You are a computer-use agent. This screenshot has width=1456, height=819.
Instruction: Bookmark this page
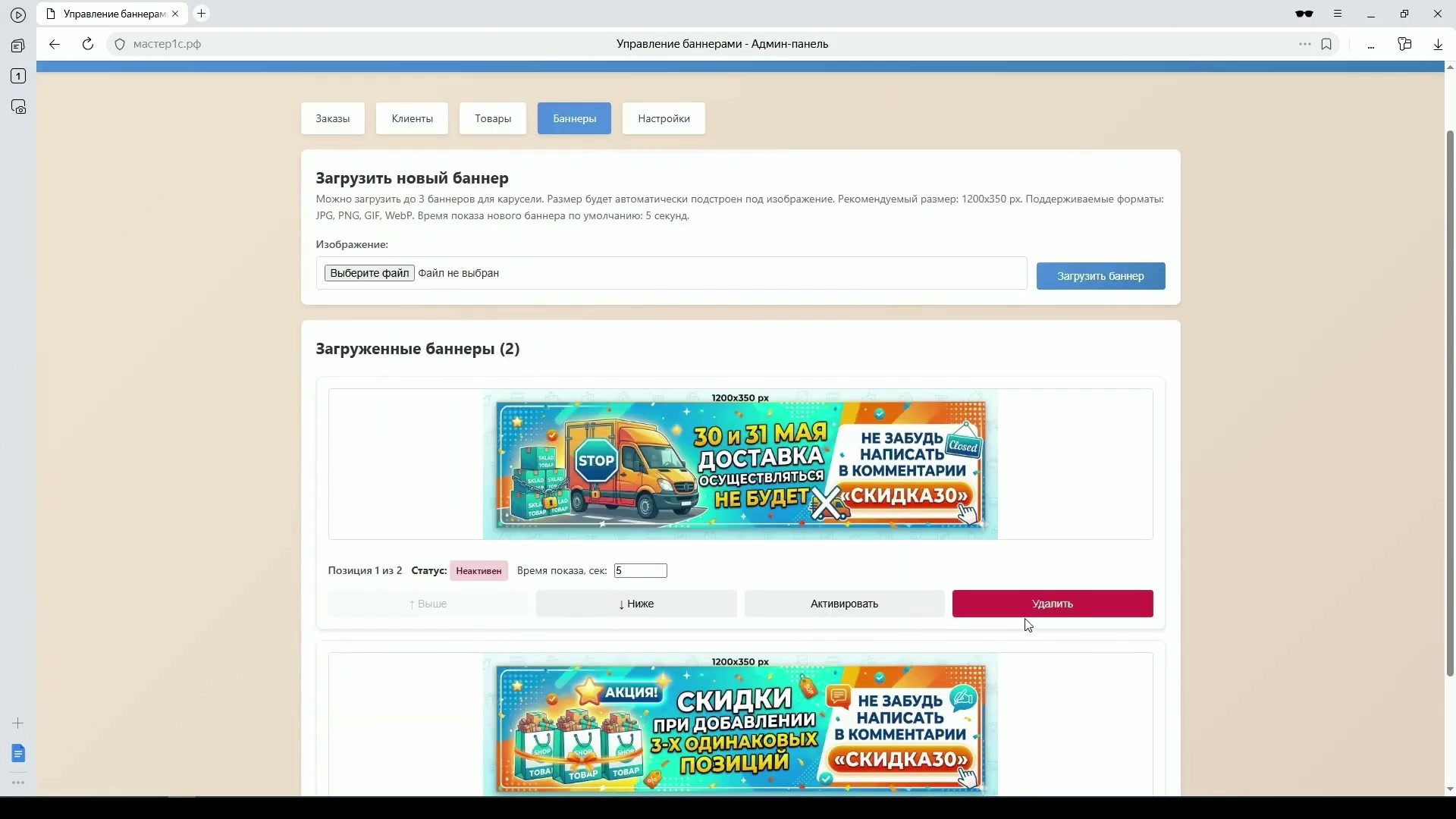click(x=1326, y=44)
